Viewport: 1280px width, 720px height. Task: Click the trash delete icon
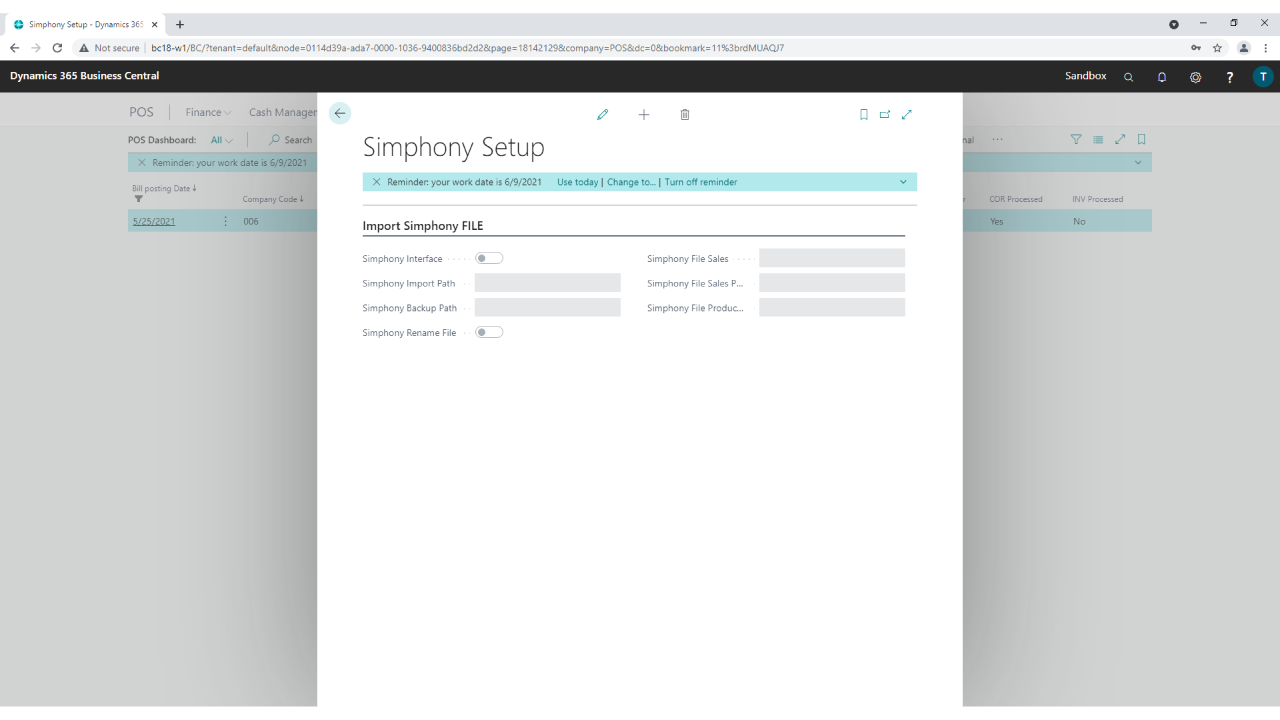[685, 115]
